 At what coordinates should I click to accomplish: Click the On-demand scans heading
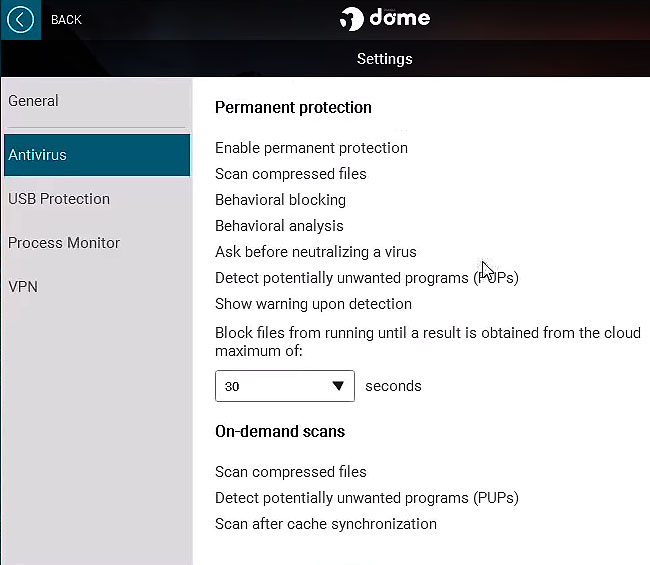point(280,432)
